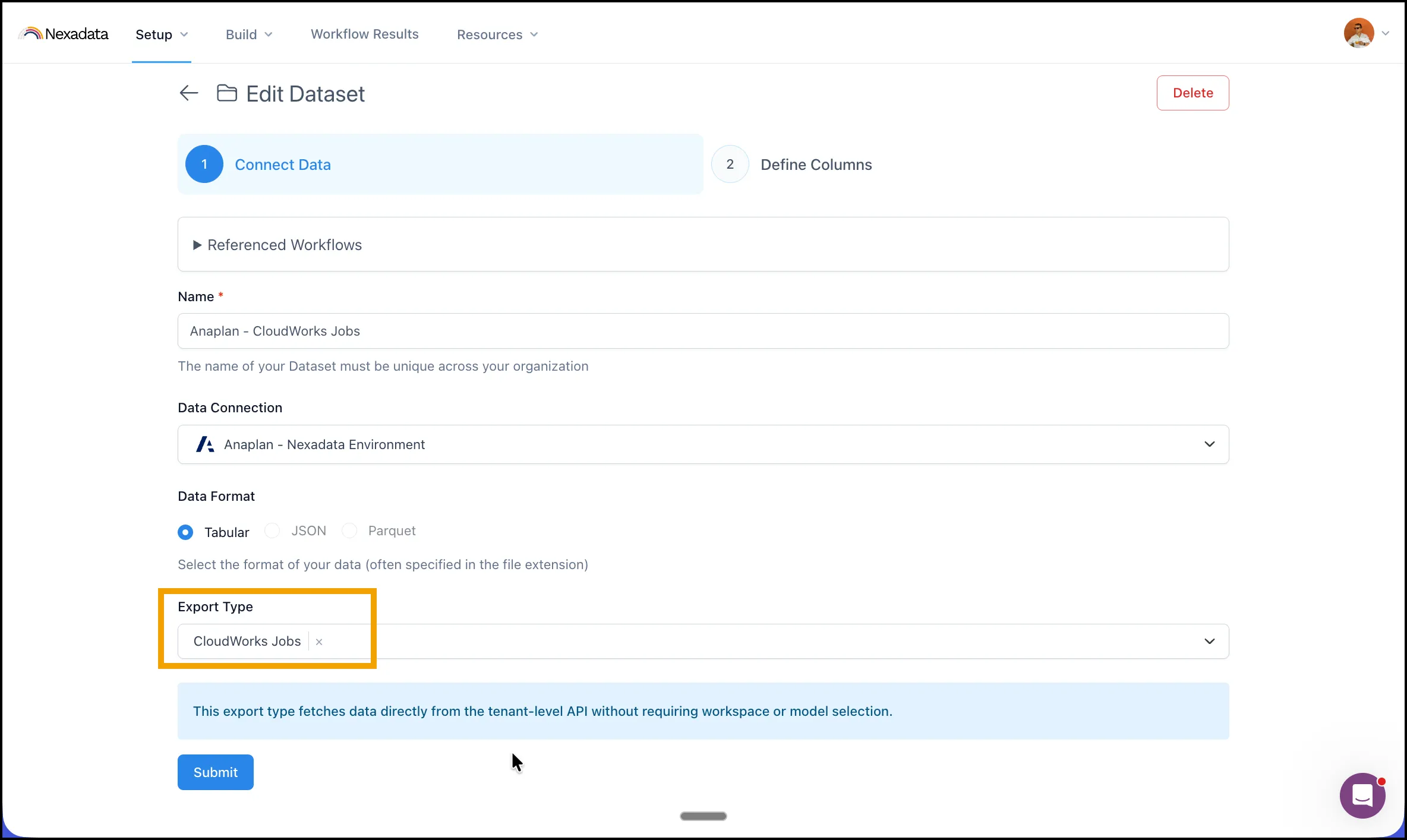Click the Anaplan logo icon in Data Connection
Viewport: 1407px width, 840px height.
point(205,444)
